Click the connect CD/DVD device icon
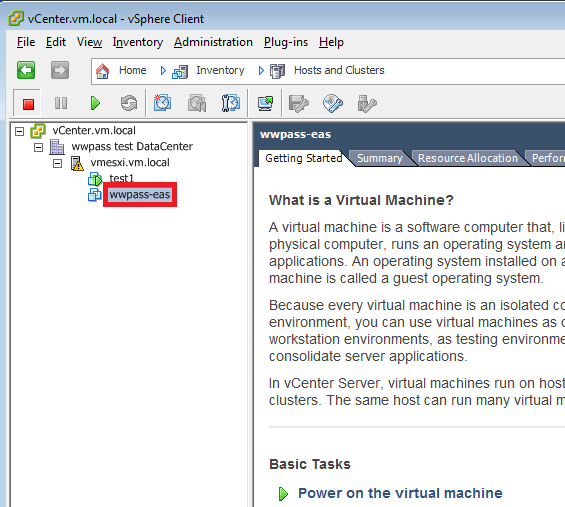 click(333, 104)
